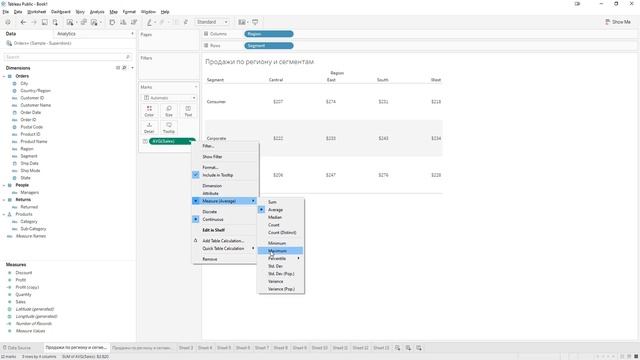Click the Duplicate sheet toolbar icon
This screenshot has height=360, width=640.
tap(83, 22)
